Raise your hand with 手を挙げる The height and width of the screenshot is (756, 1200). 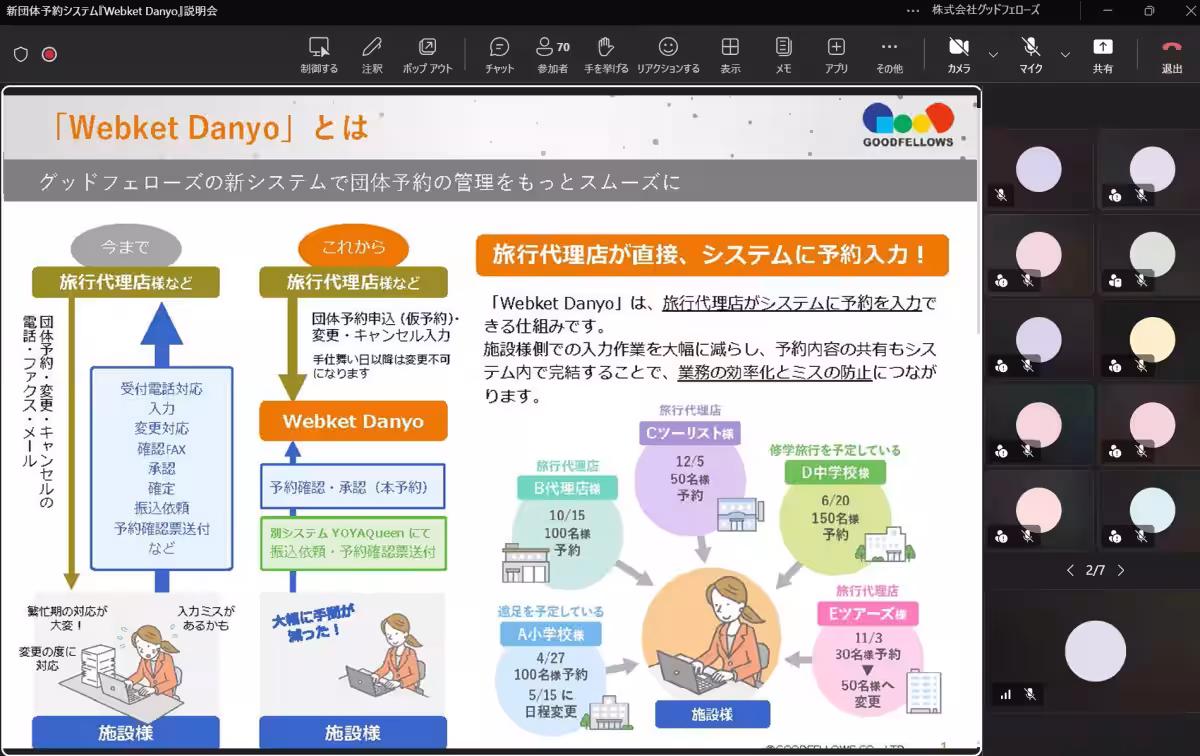[606, 54]
